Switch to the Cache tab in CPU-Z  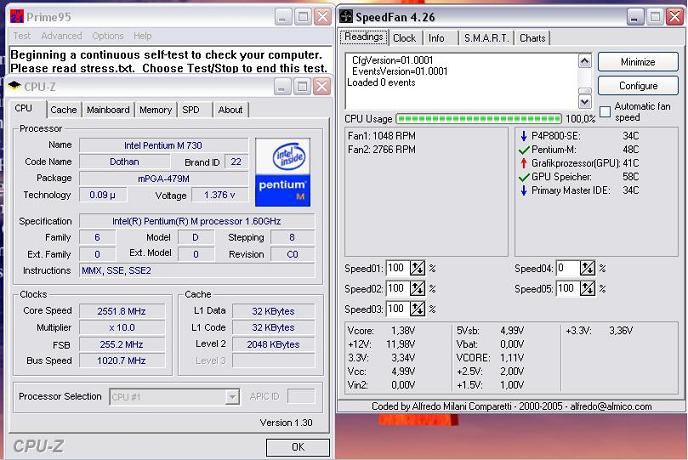coord(64,110)
